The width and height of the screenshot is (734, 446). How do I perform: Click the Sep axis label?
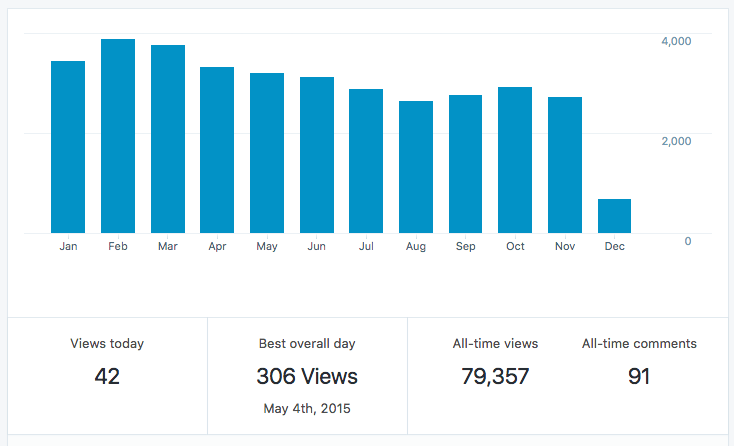465,247
